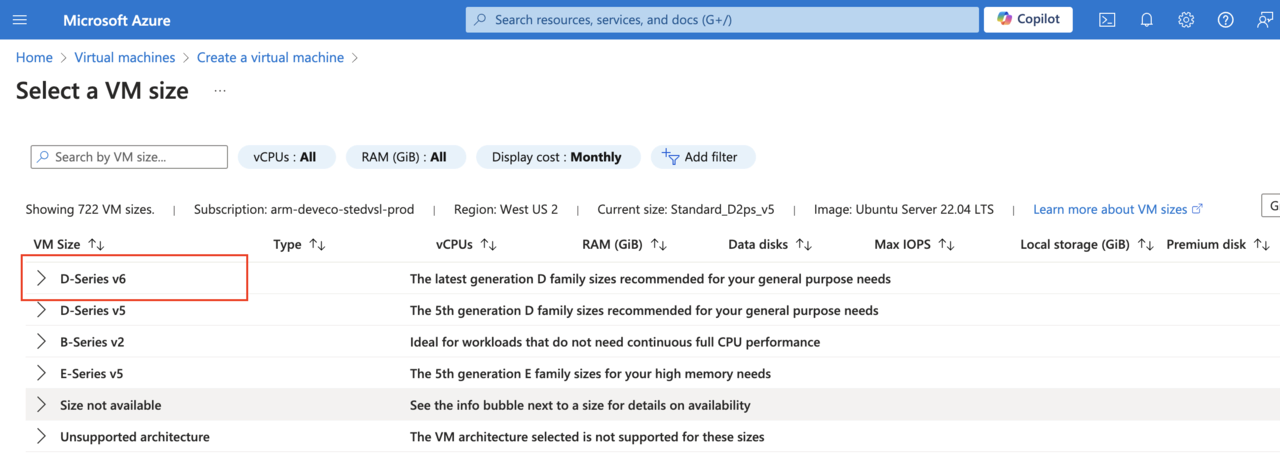Expand the Unsupported architecture group
The width and height of the screenshot is (1280, 466).
click(41, 437)
